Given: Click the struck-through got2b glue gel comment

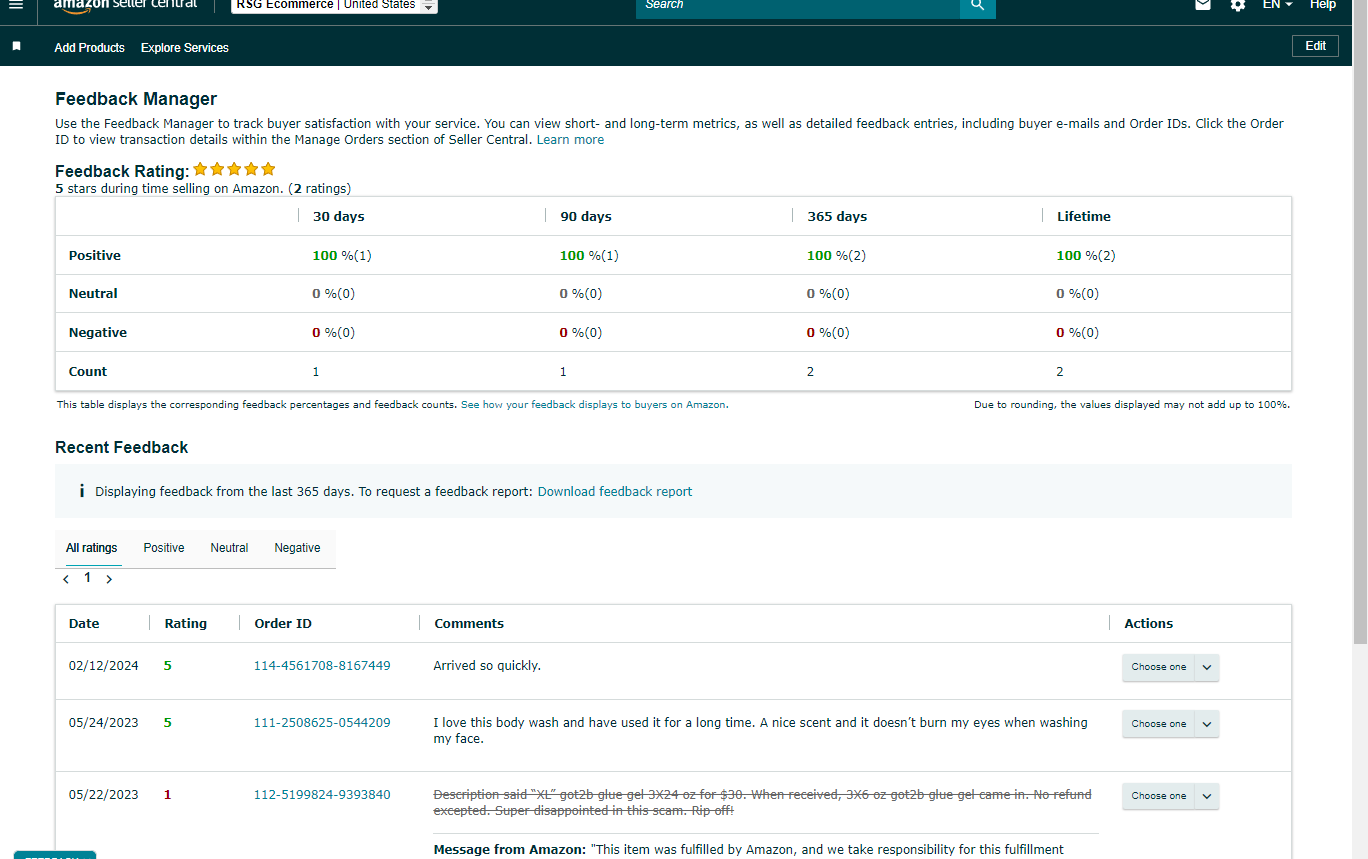Looking at the screenshot, I should (x=762, y=802).
